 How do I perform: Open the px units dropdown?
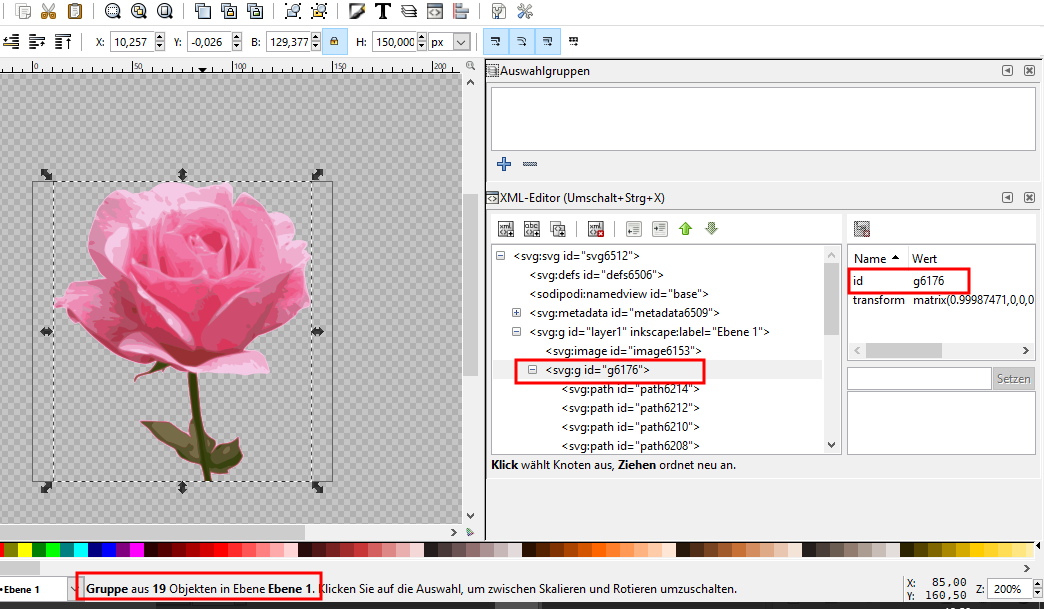click(x=461, y=42)
